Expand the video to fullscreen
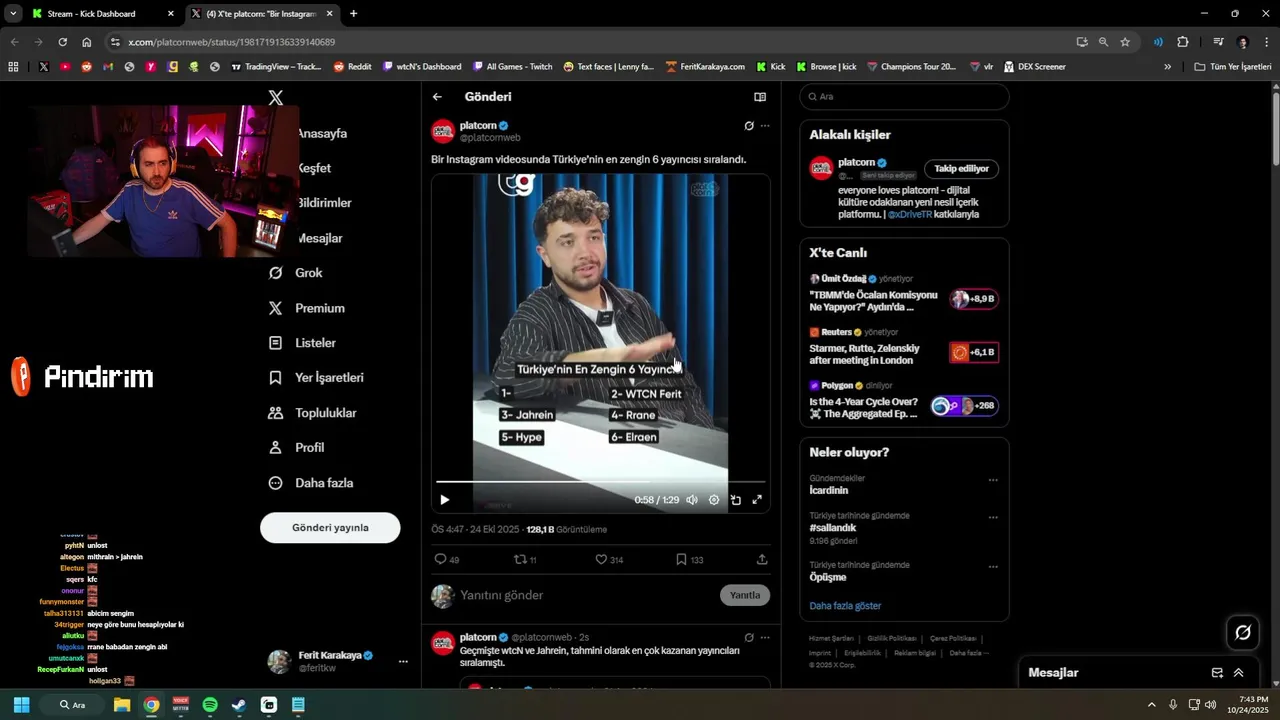 point(757,500)
